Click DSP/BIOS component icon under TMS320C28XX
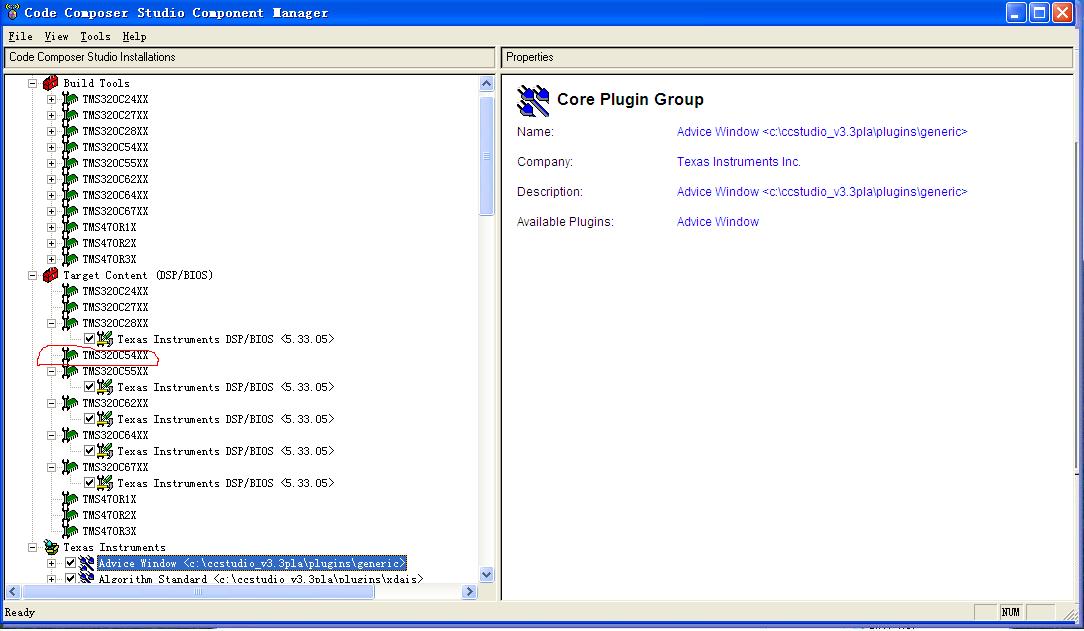 coord(105,339)
